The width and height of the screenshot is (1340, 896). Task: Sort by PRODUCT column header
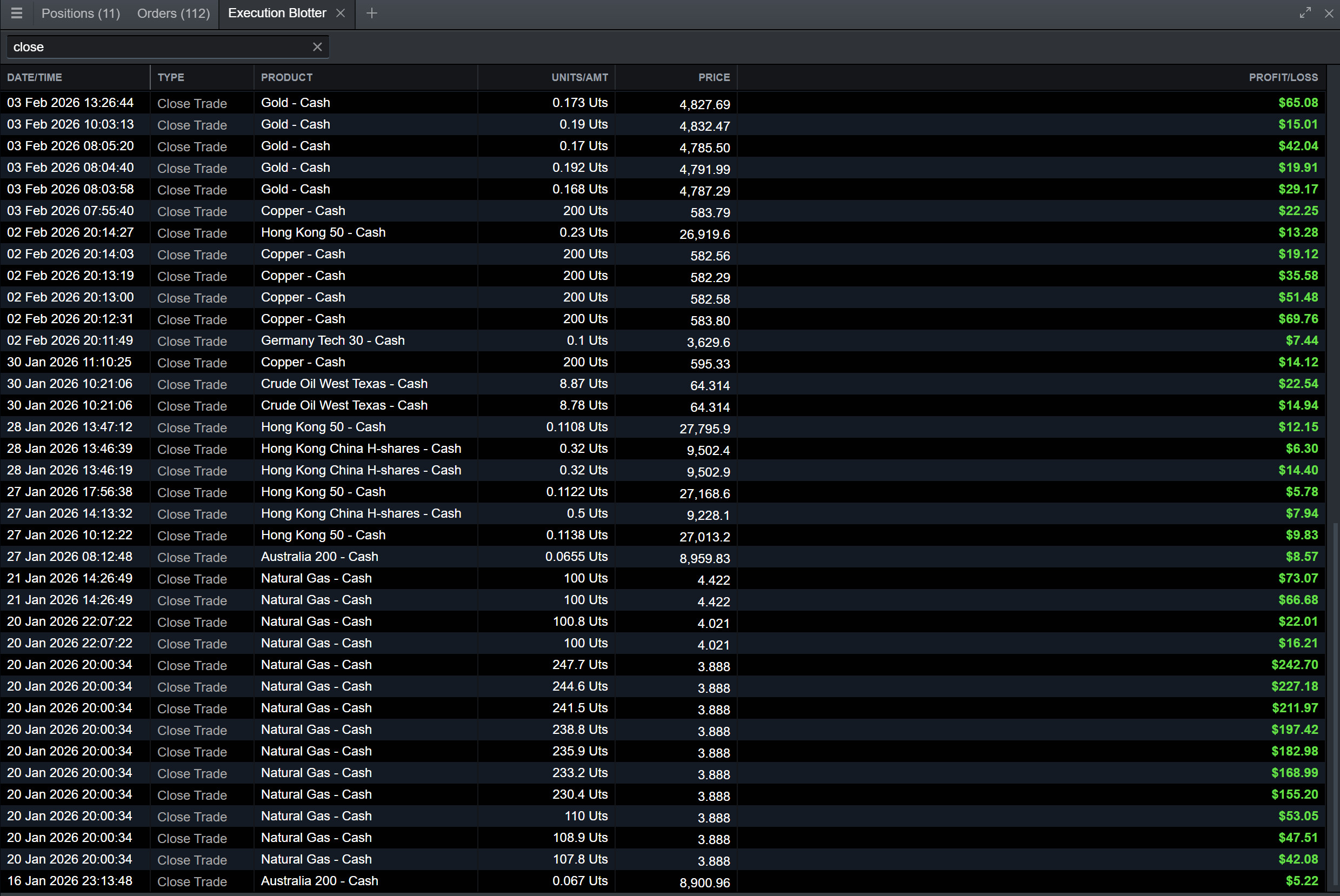[286, 77]
